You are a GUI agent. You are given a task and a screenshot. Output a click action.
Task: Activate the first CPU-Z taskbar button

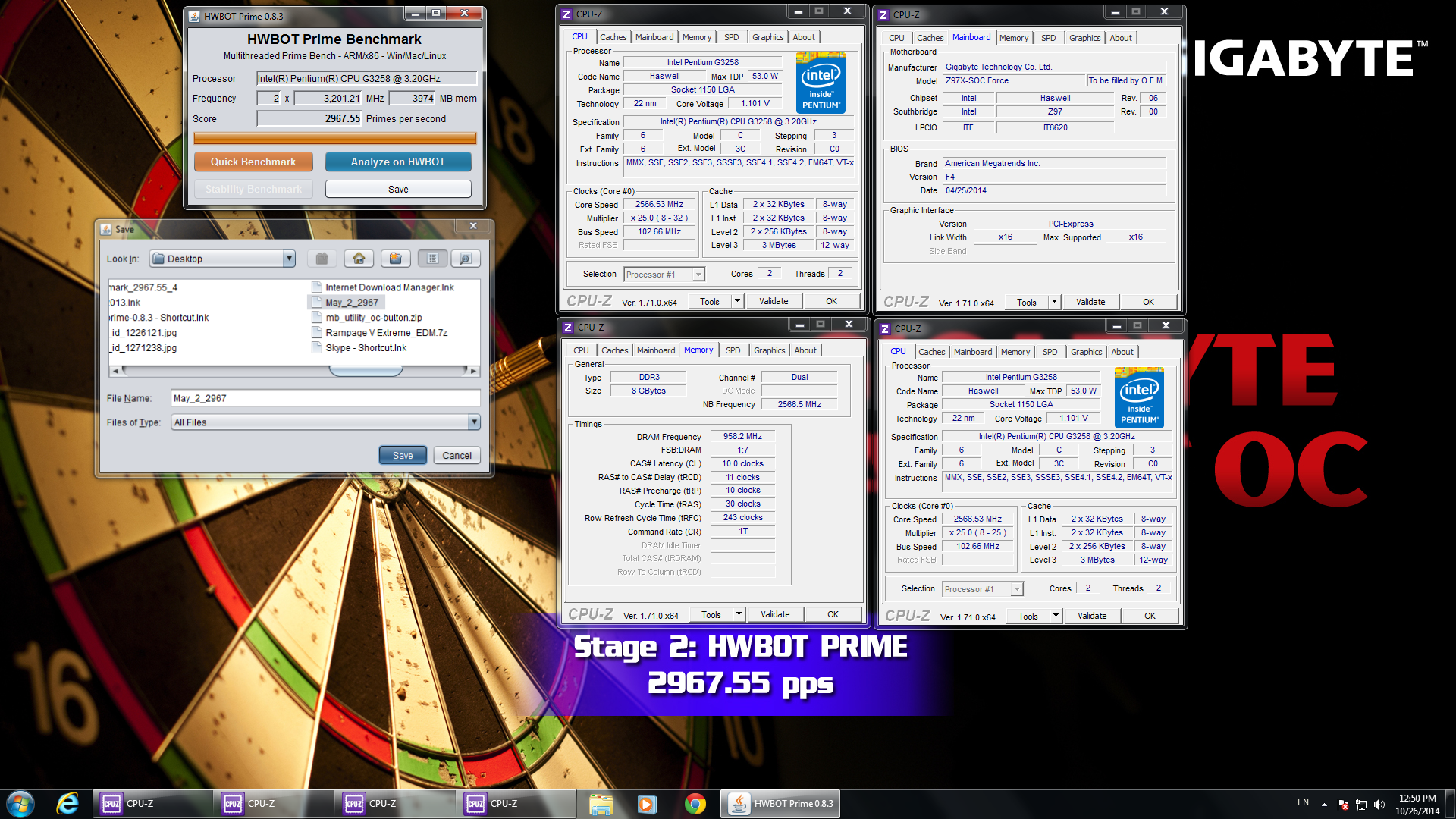pos(153,803)
